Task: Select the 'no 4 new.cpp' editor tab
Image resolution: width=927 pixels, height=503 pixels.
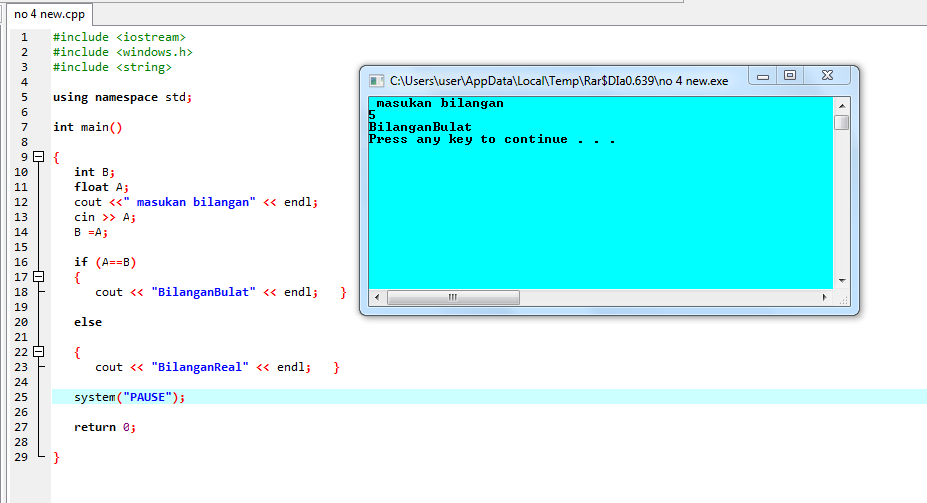Action: pyautogui.click(x=49, y=14)
